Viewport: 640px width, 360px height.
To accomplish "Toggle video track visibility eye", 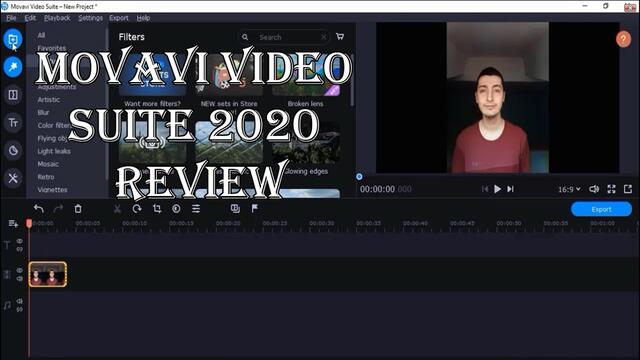I will point(20,270).
